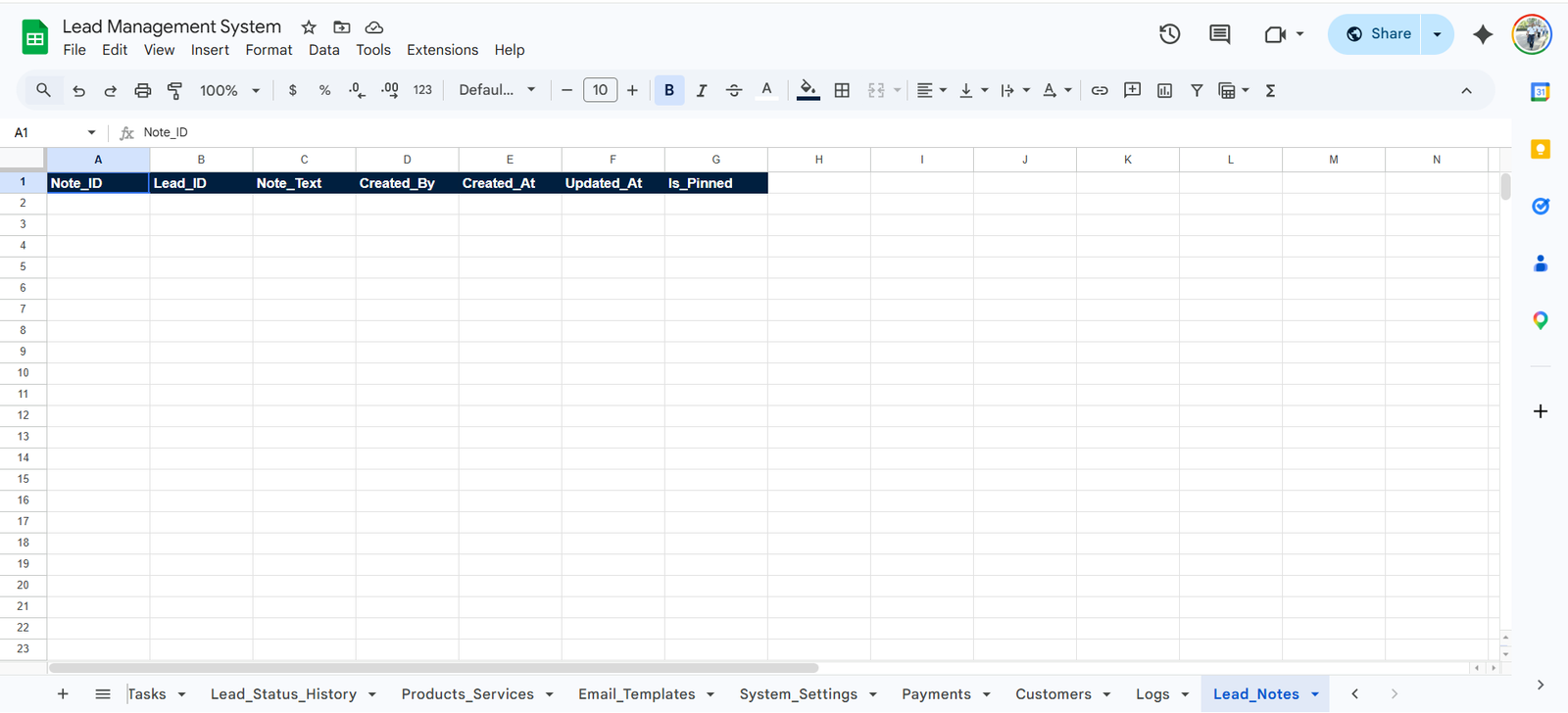Open the Share options dropdown arrow
This screenshot has width=1568, height=713.
click(1437, 34)
